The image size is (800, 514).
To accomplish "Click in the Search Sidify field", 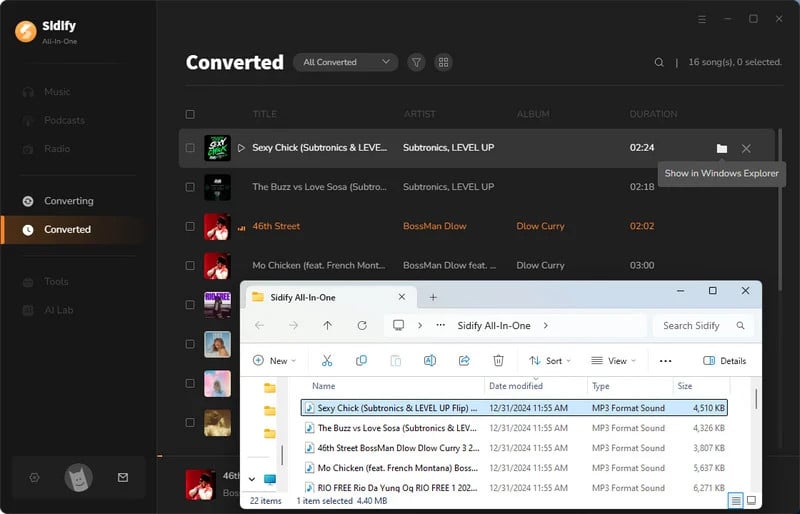I will click(x=703, y=326).
